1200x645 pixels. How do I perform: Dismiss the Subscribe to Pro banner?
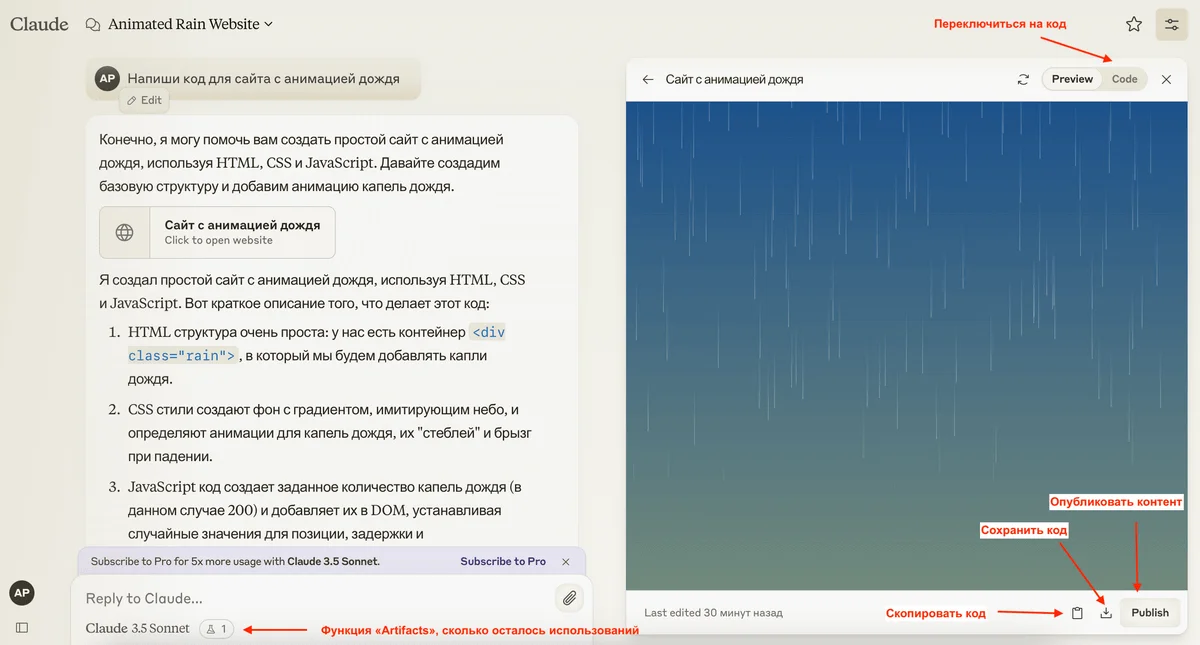coord(566,562)
